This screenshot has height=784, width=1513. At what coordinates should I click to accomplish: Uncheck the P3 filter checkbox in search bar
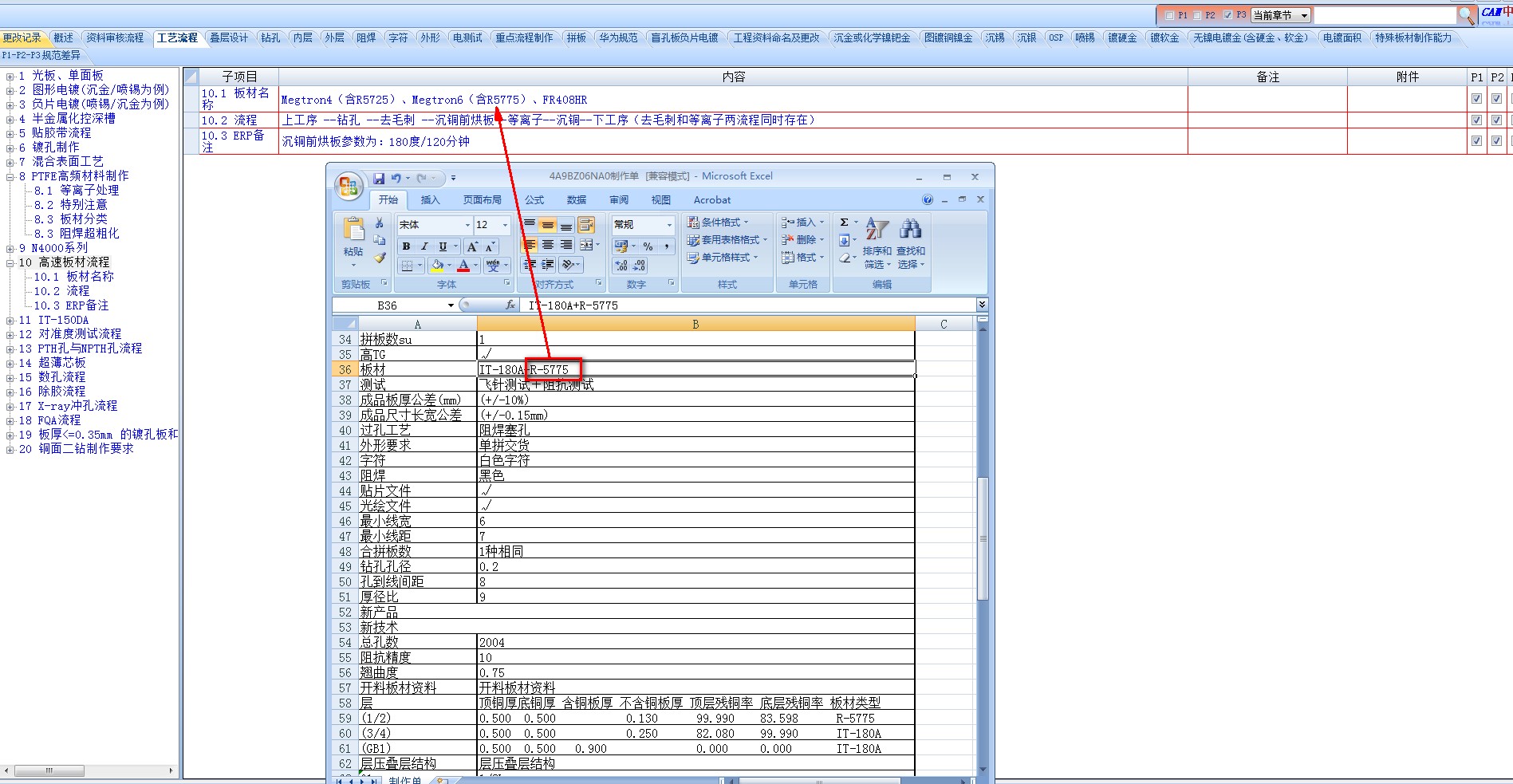(1227, 15)
